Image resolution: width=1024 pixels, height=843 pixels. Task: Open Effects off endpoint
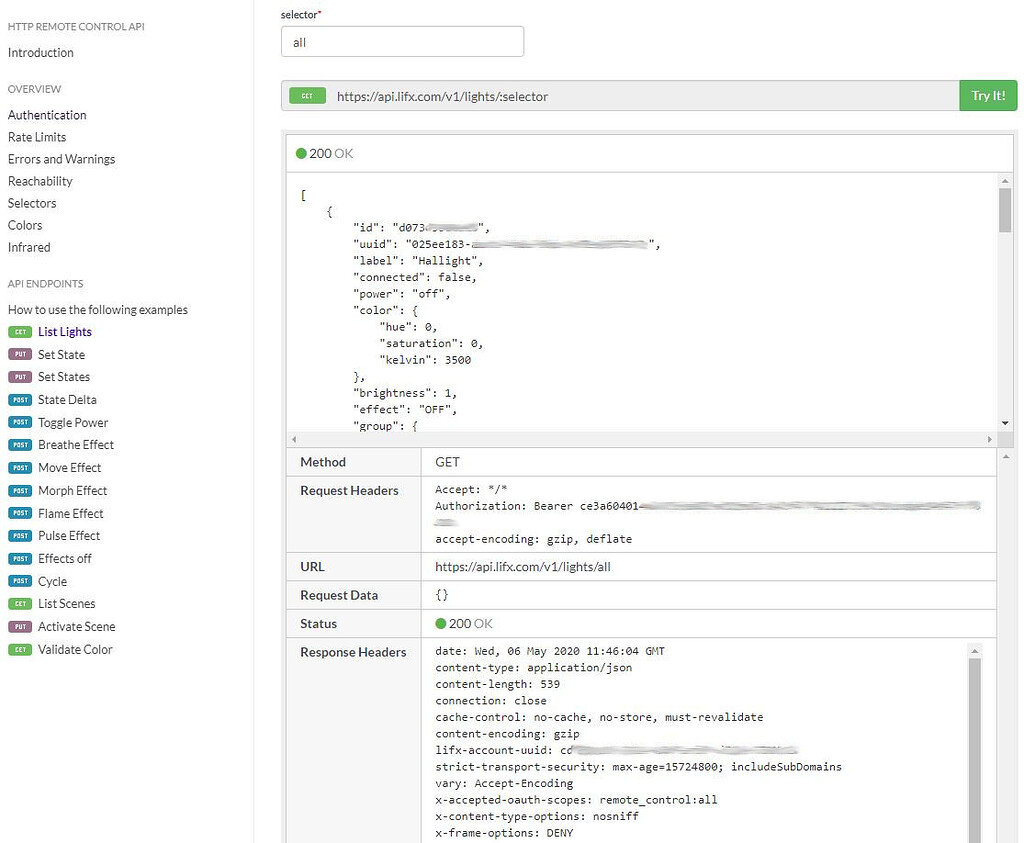pos(65,558)
